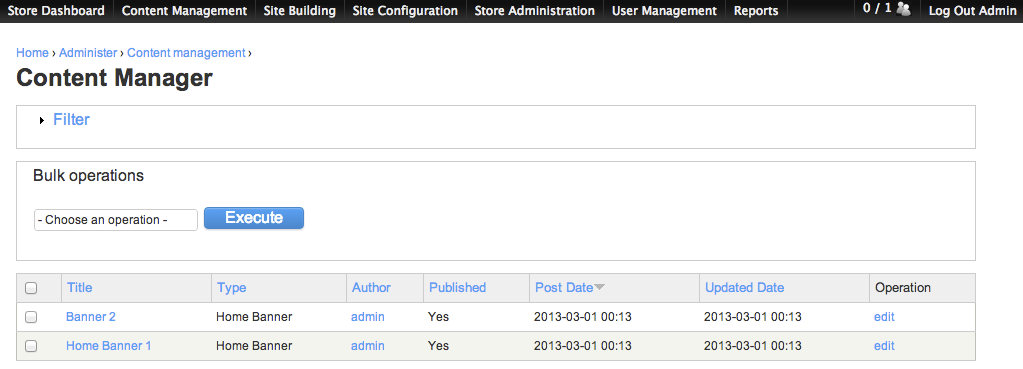Open the Choose an operation dropdown
The height and width of the screenshot is (369, 1023).
click(115, 220)
